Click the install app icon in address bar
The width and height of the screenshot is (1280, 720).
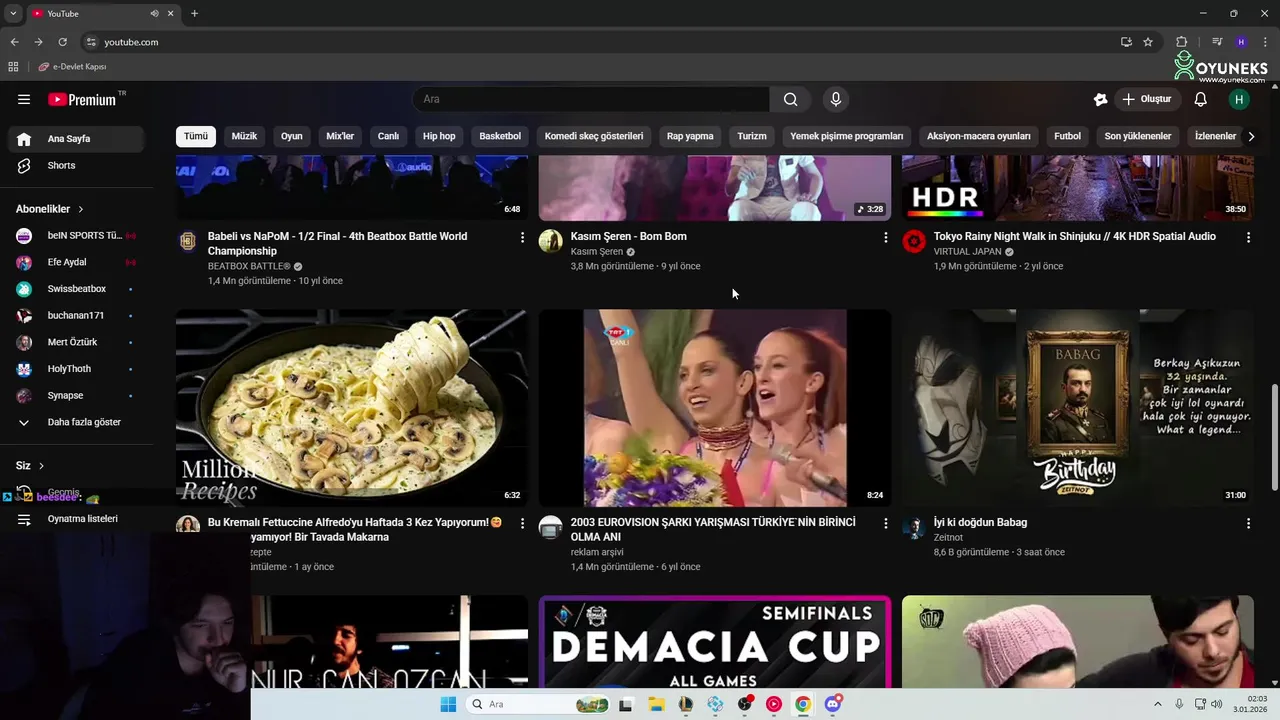click(1126, 42)
